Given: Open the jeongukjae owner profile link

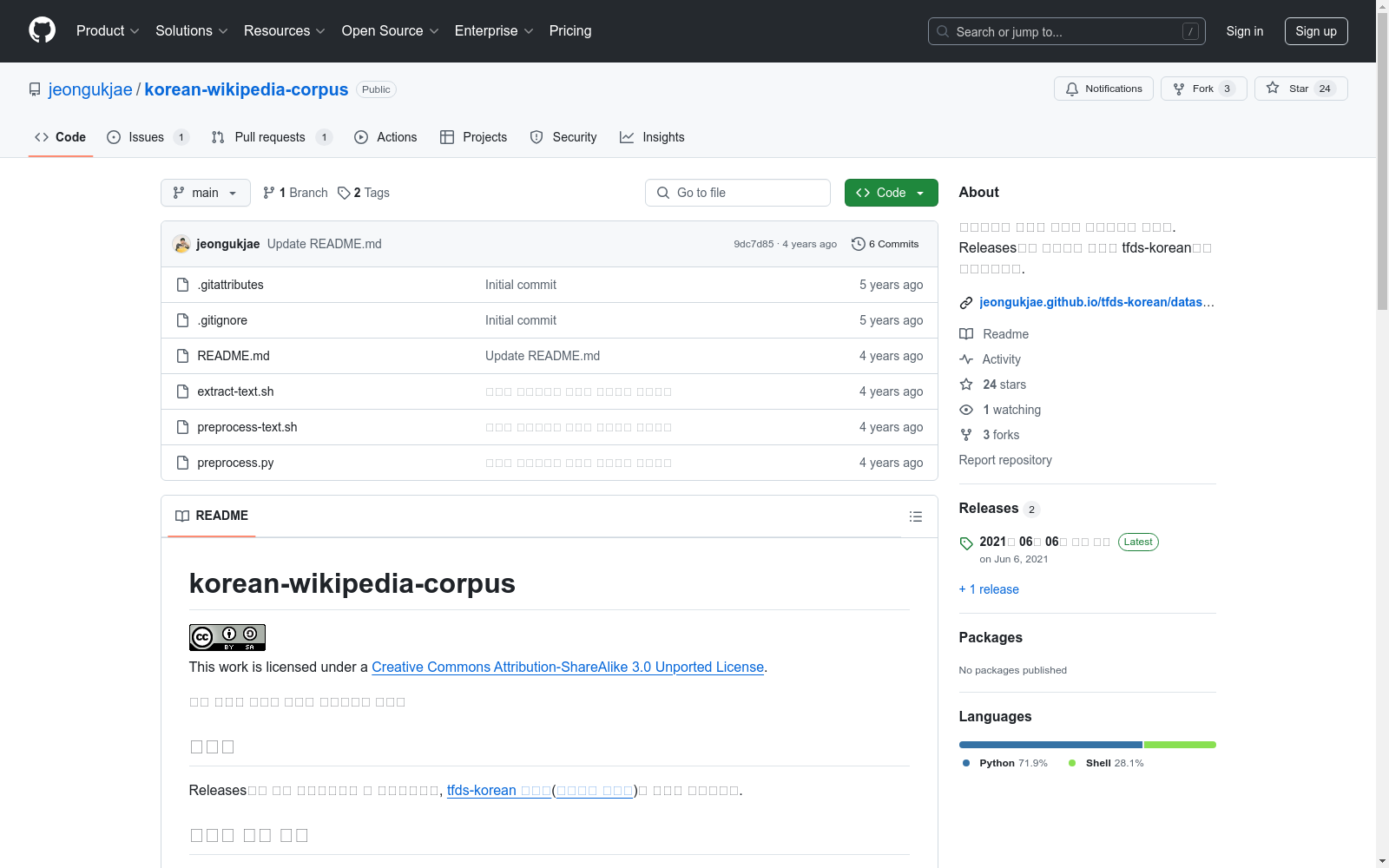Looking at the screenshot, I should [x=90, y=89].
